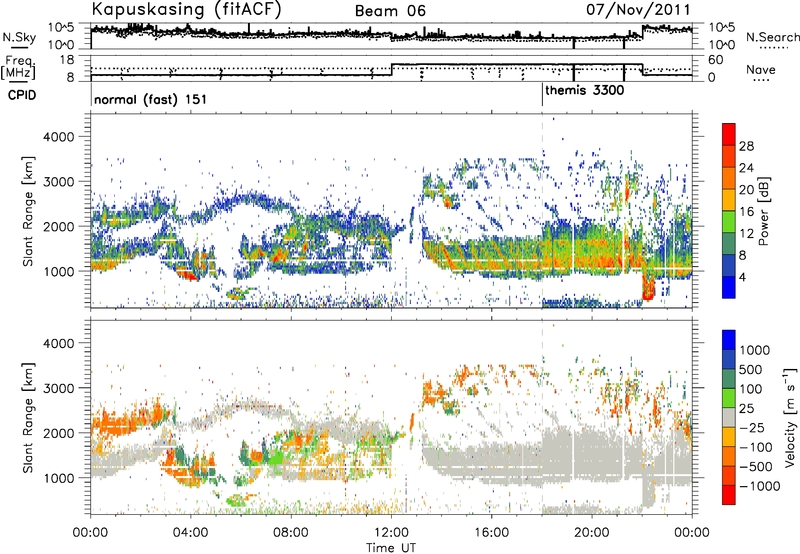Click the "Nave" legend label

click(761, 69)
